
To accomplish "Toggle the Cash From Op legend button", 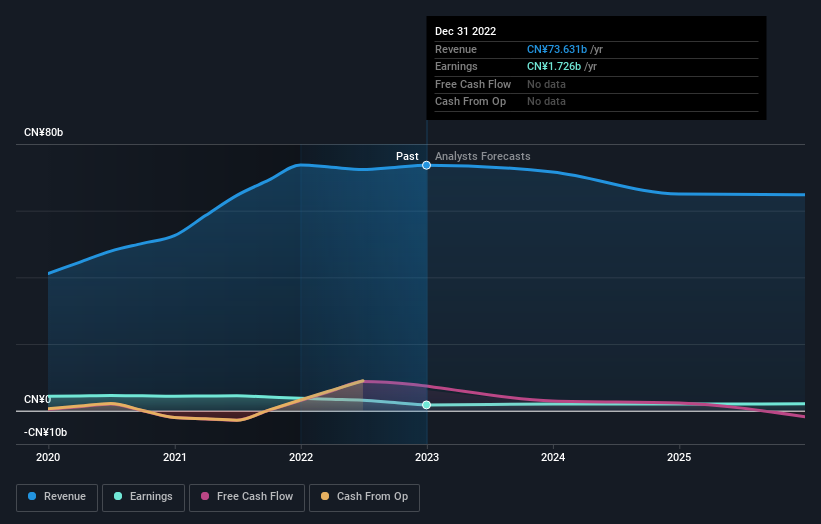I will (x=364, y=497).
